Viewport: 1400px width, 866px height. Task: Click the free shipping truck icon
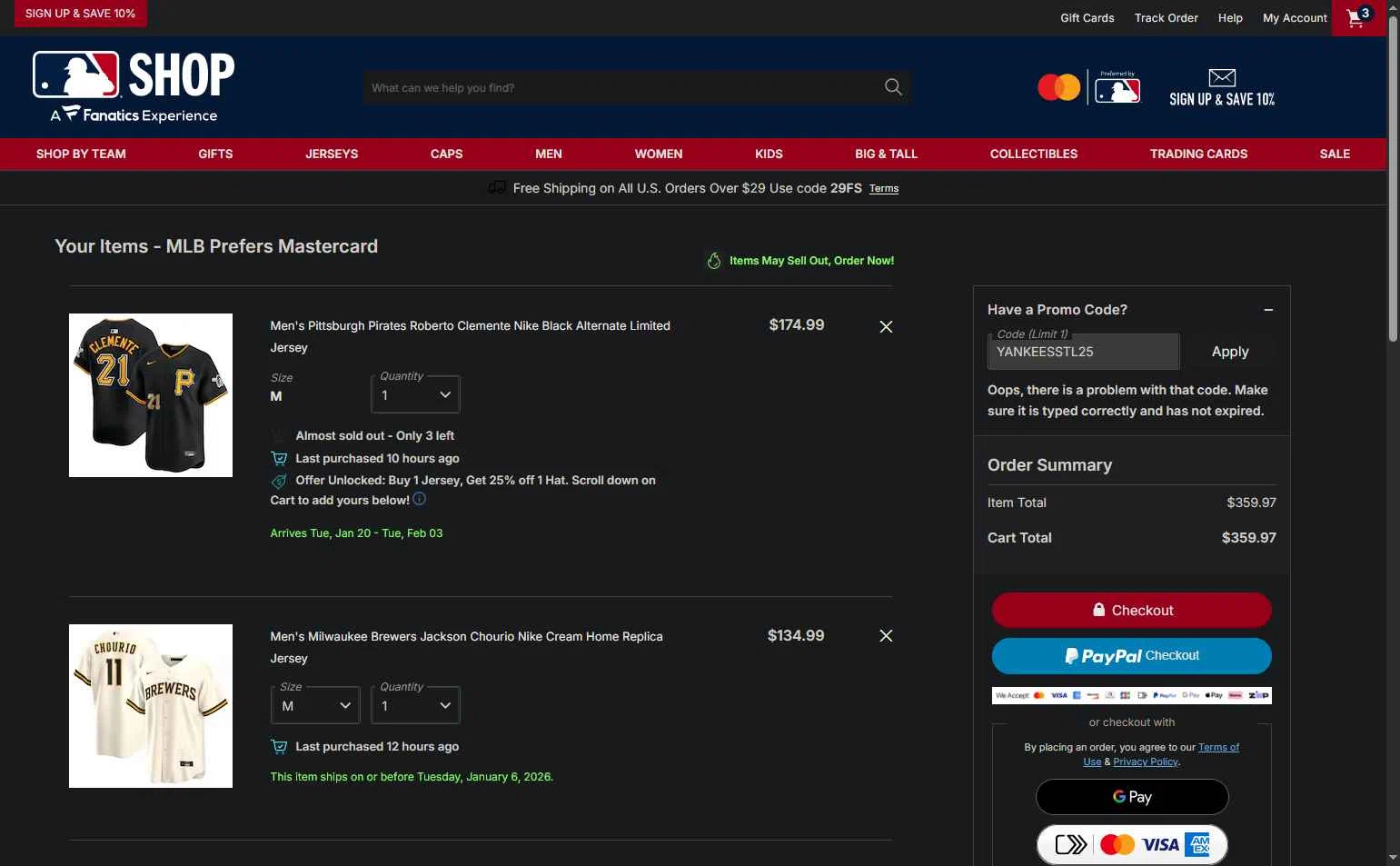coord(496,187)
